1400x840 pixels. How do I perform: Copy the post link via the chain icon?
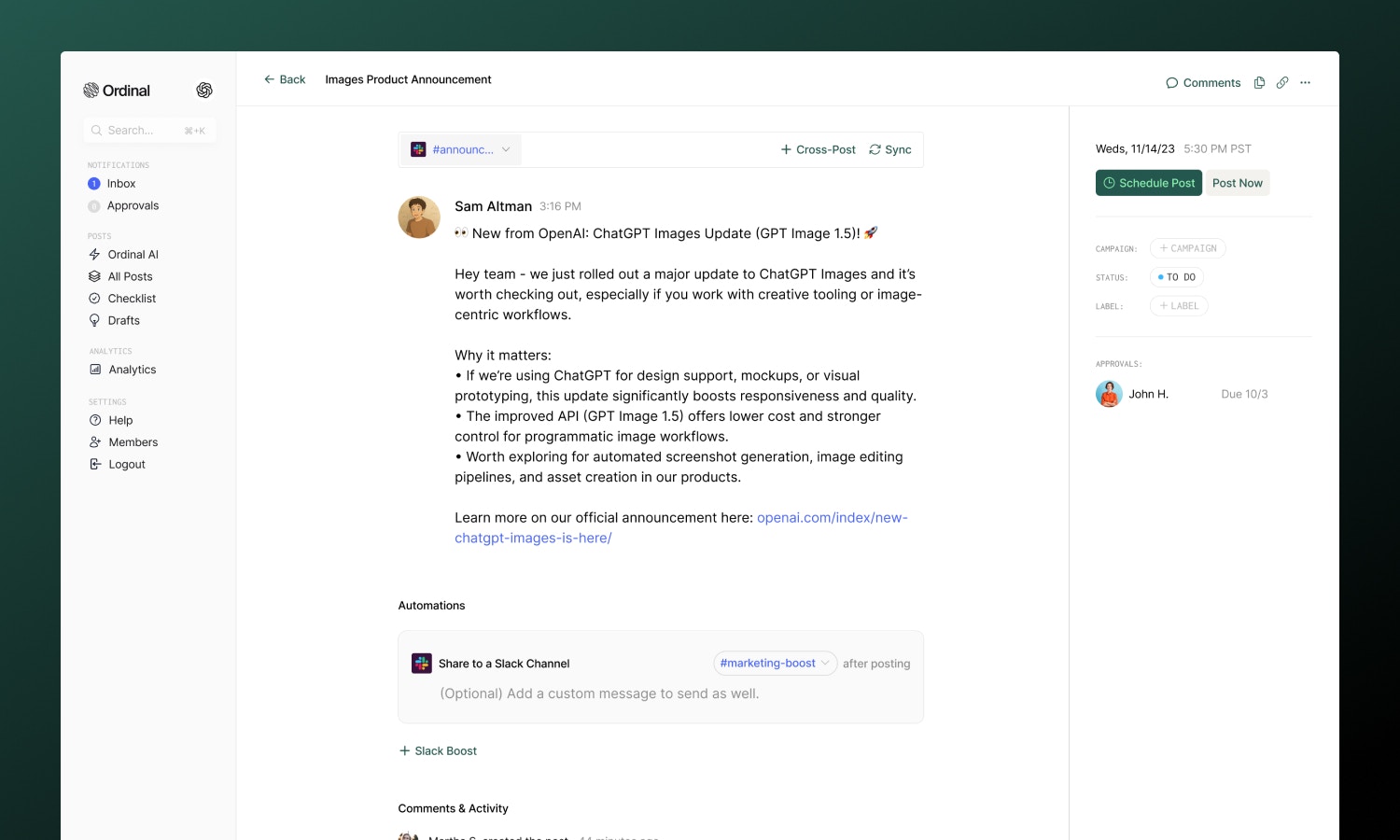point(1282,82)
